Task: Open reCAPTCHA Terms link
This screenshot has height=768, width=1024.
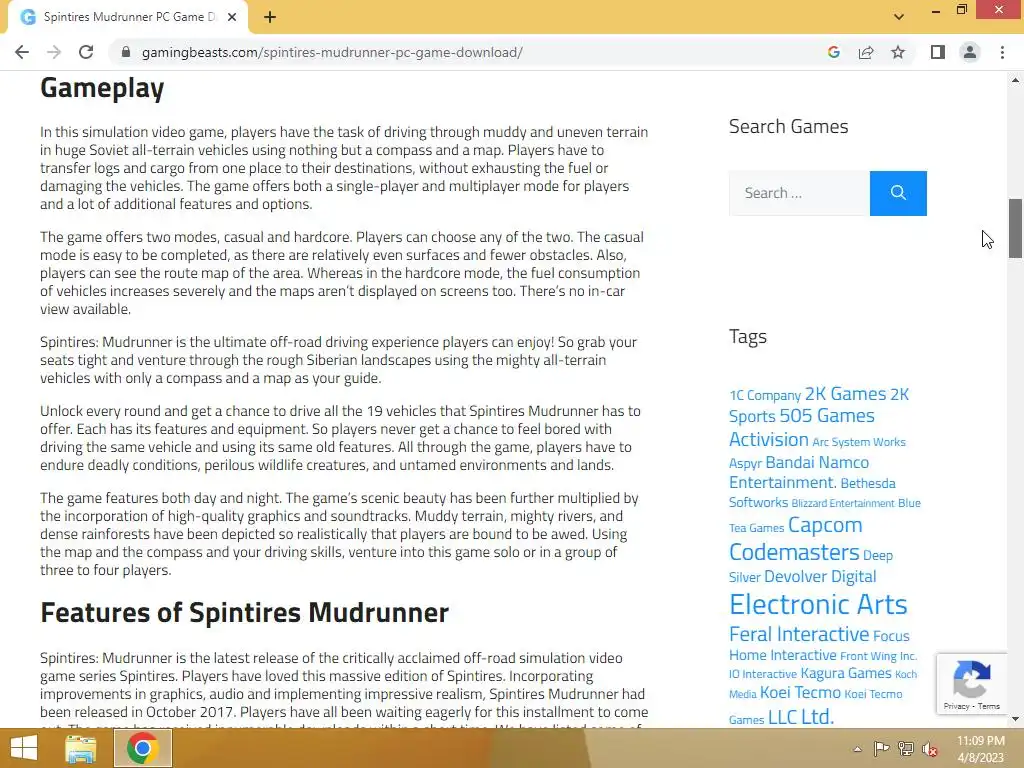Action: point(989,706)
